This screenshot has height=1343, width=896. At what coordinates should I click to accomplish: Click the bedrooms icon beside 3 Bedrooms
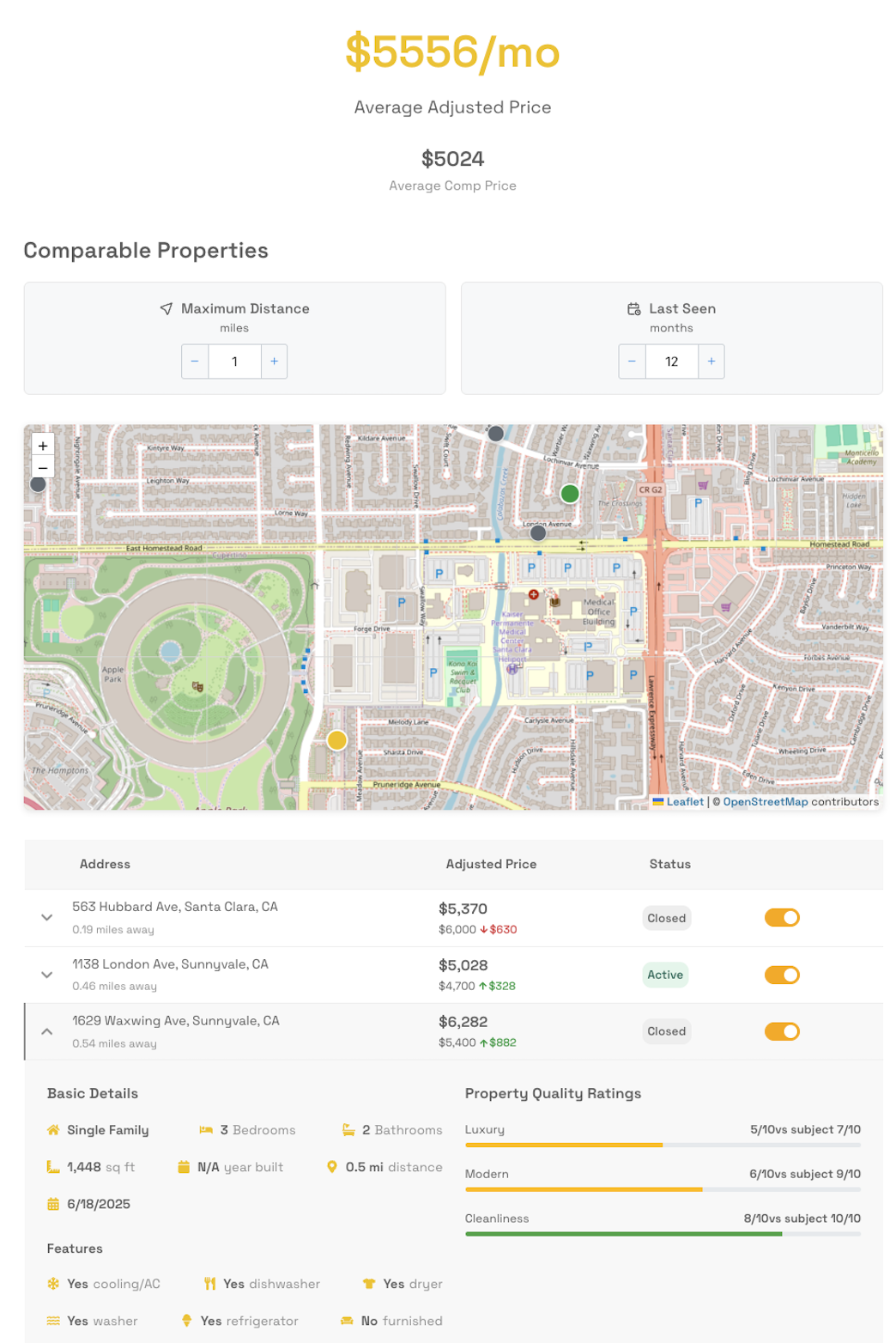[207, 1130]
